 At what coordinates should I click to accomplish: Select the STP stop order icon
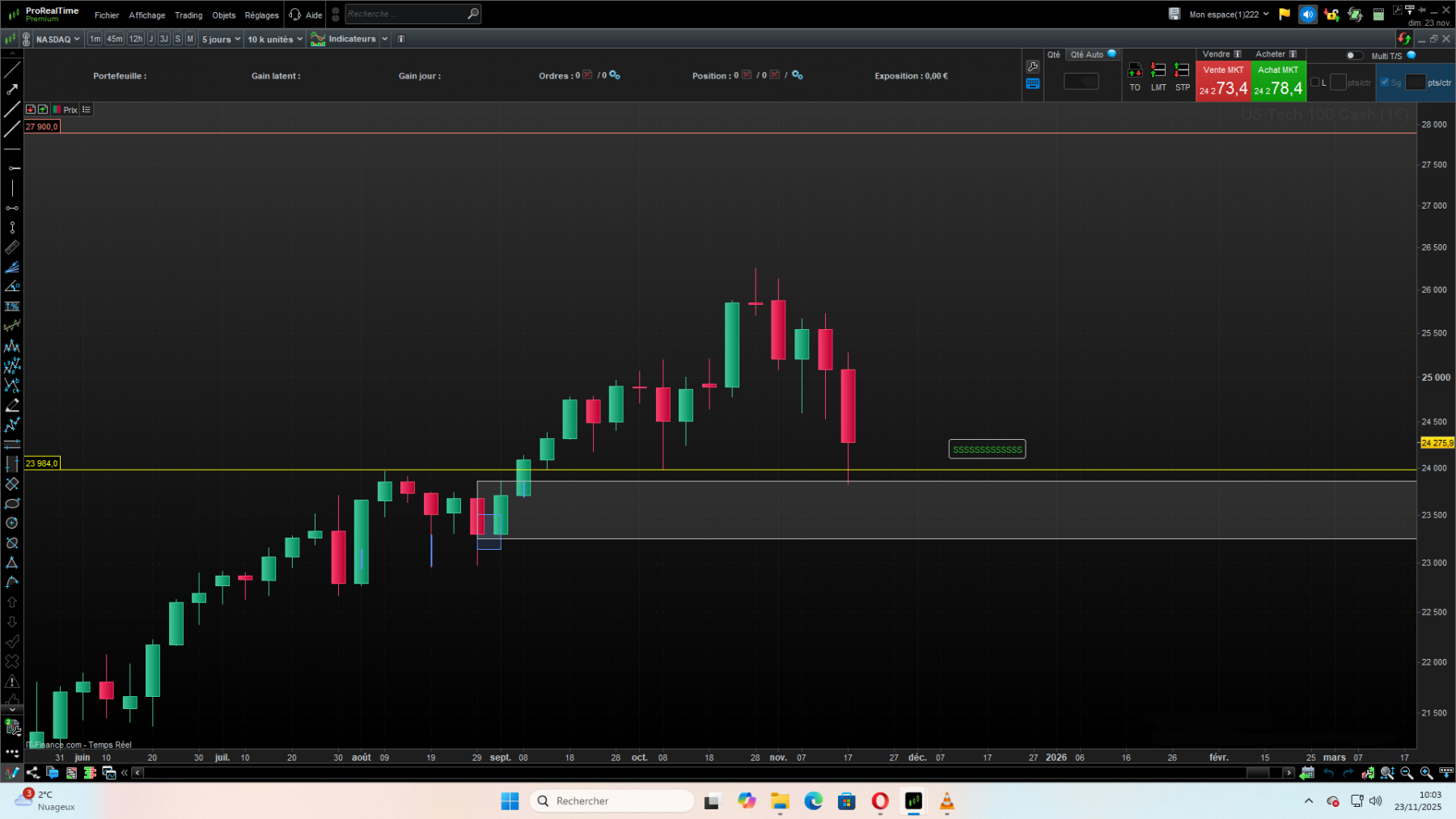point(1182,71)
